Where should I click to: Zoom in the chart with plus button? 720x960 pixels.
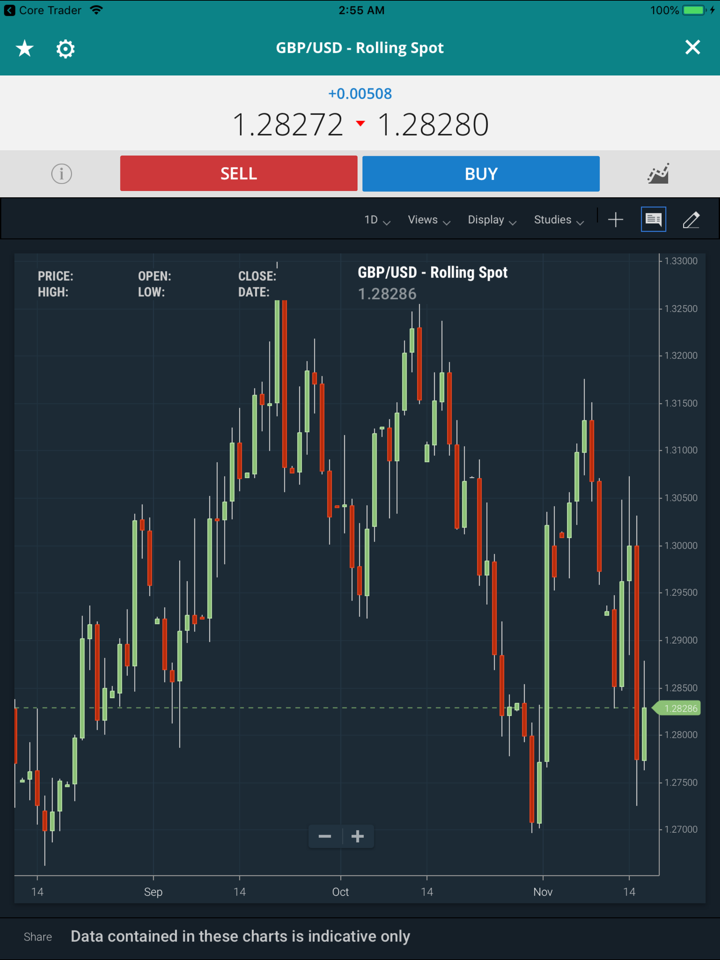pos(358,836)
